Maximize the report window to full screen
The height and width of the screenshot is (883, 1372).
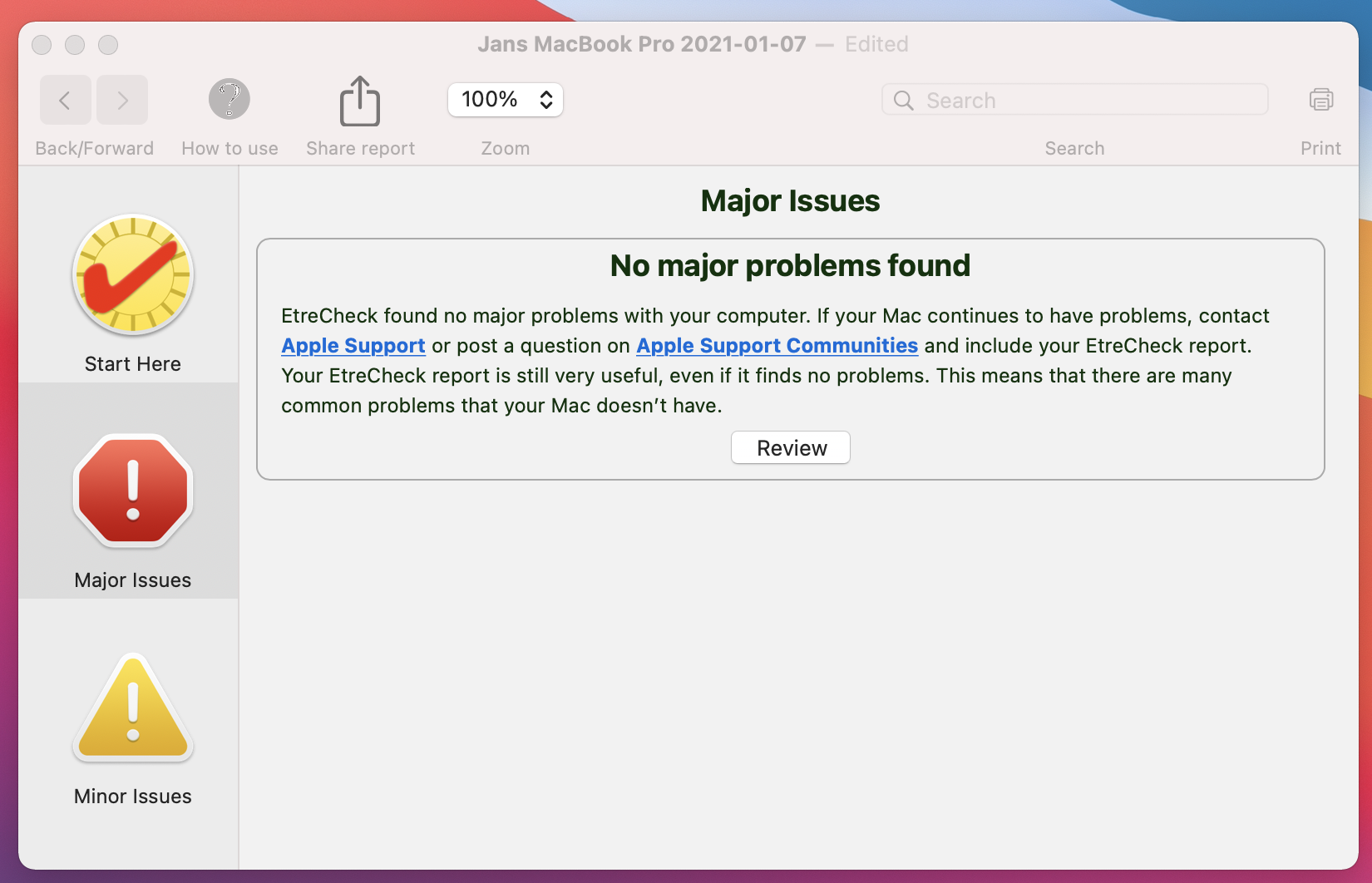tap(108, 45)
